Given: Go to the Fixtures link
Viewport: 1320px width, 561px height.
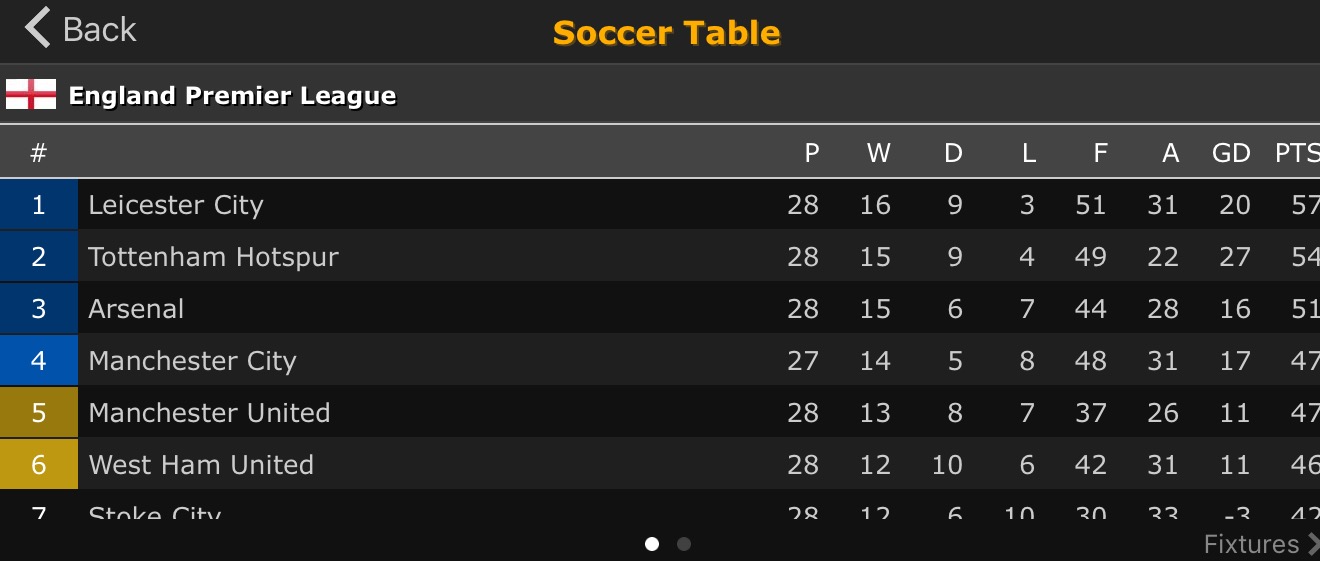Looking at the screenshot, I should [x=1251, y=544].
